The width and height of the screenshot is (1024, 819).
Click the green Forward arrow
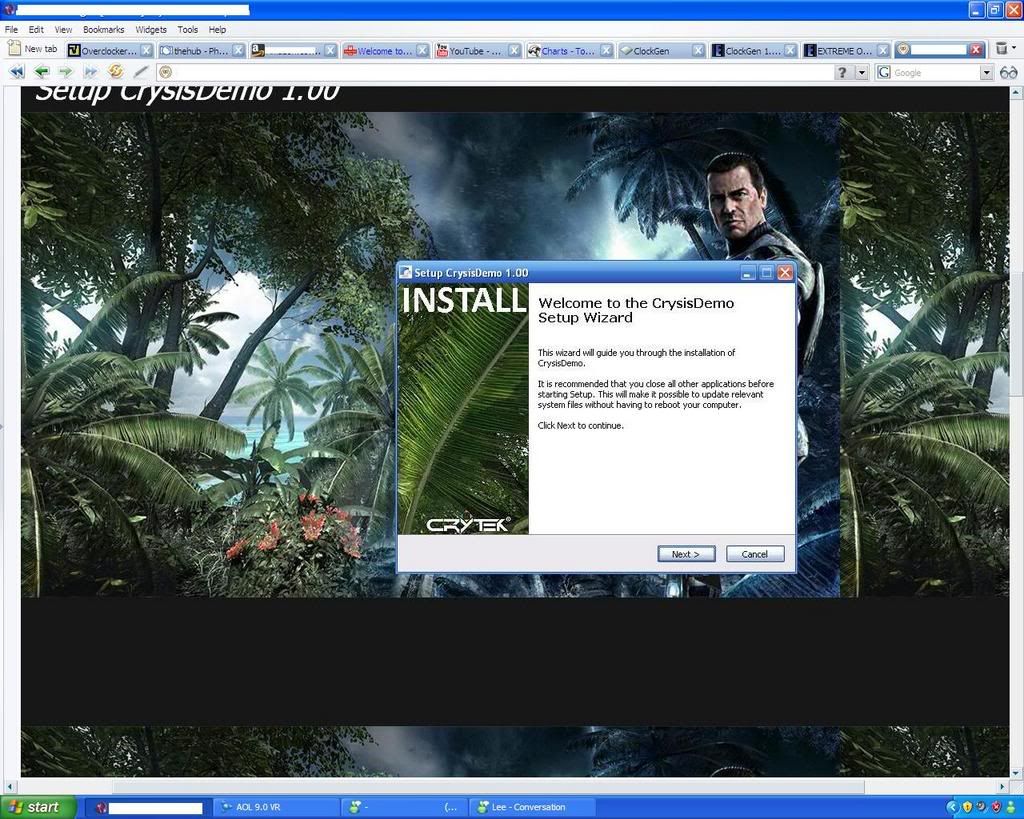point(65,72)
